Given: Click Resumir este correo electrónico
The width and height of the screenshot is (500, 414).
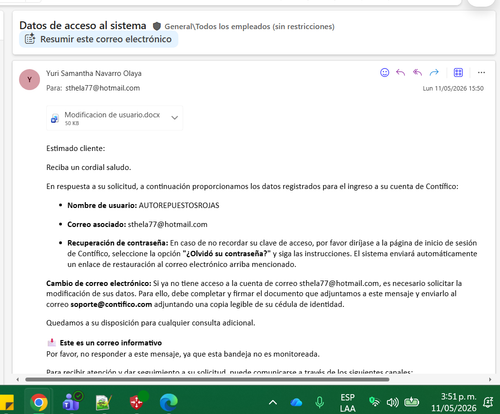Looking at the screenshot, I should coord(99,39).
